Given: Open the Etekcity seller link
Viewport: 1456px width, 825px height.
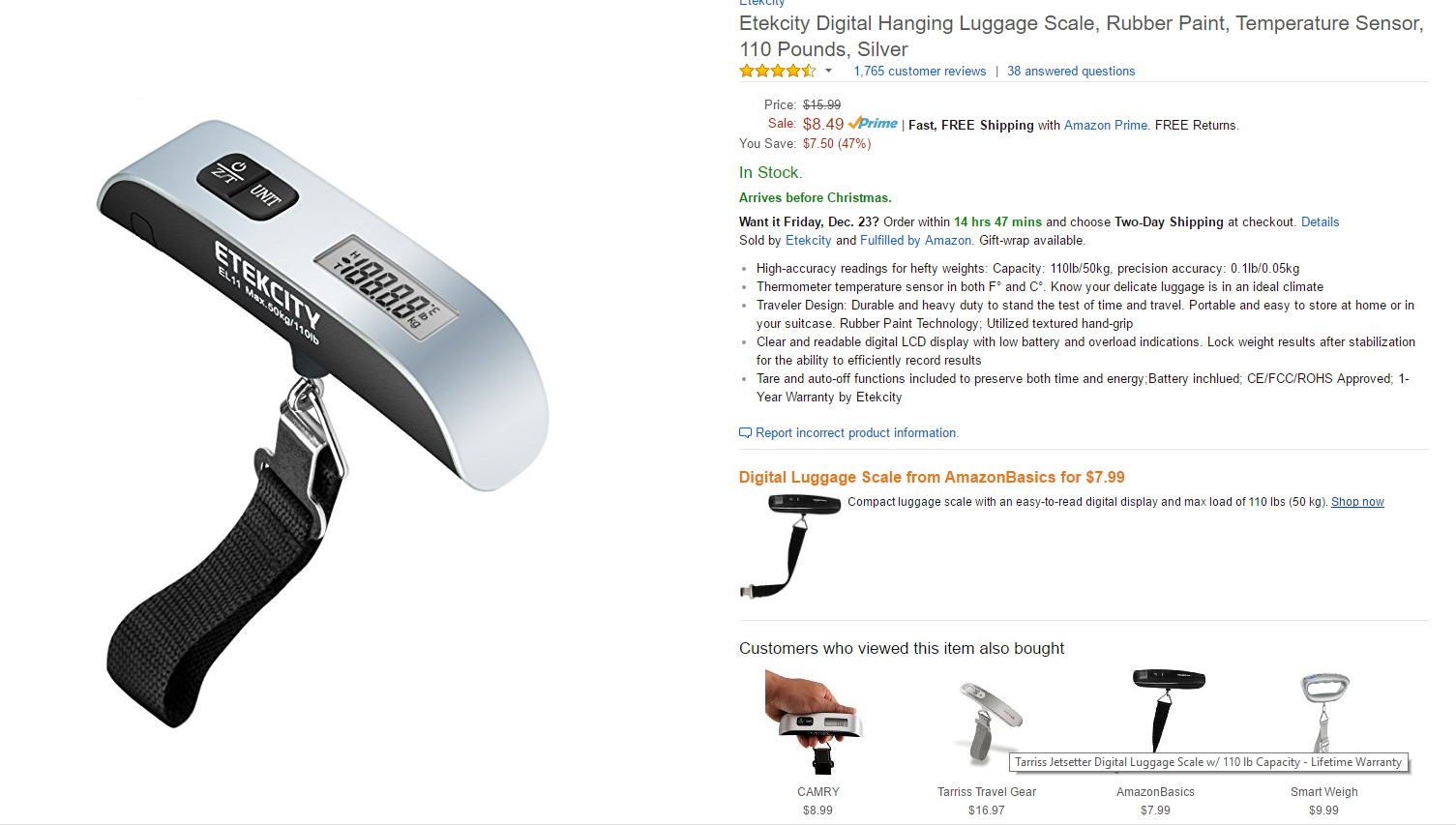Looking at the screenshot, I should click(808, 240).
